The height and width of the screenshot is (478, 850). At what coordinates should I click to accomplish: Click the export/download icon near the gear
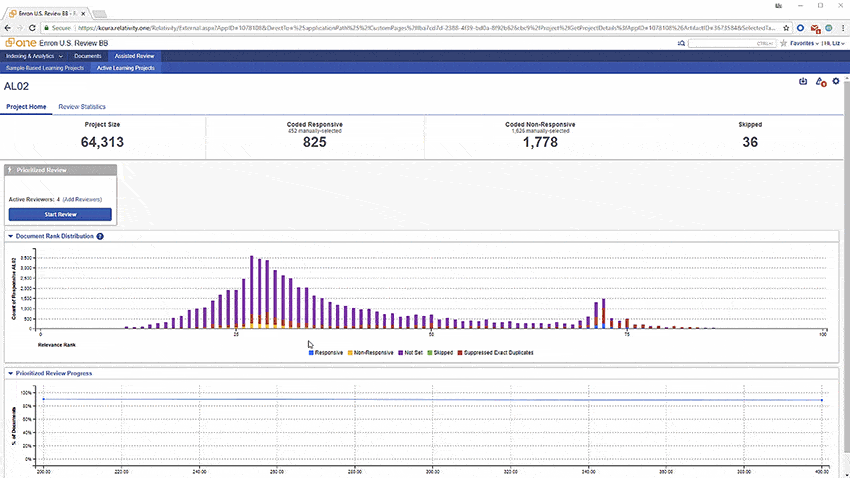pyautogui.click(x=802, y=81)
